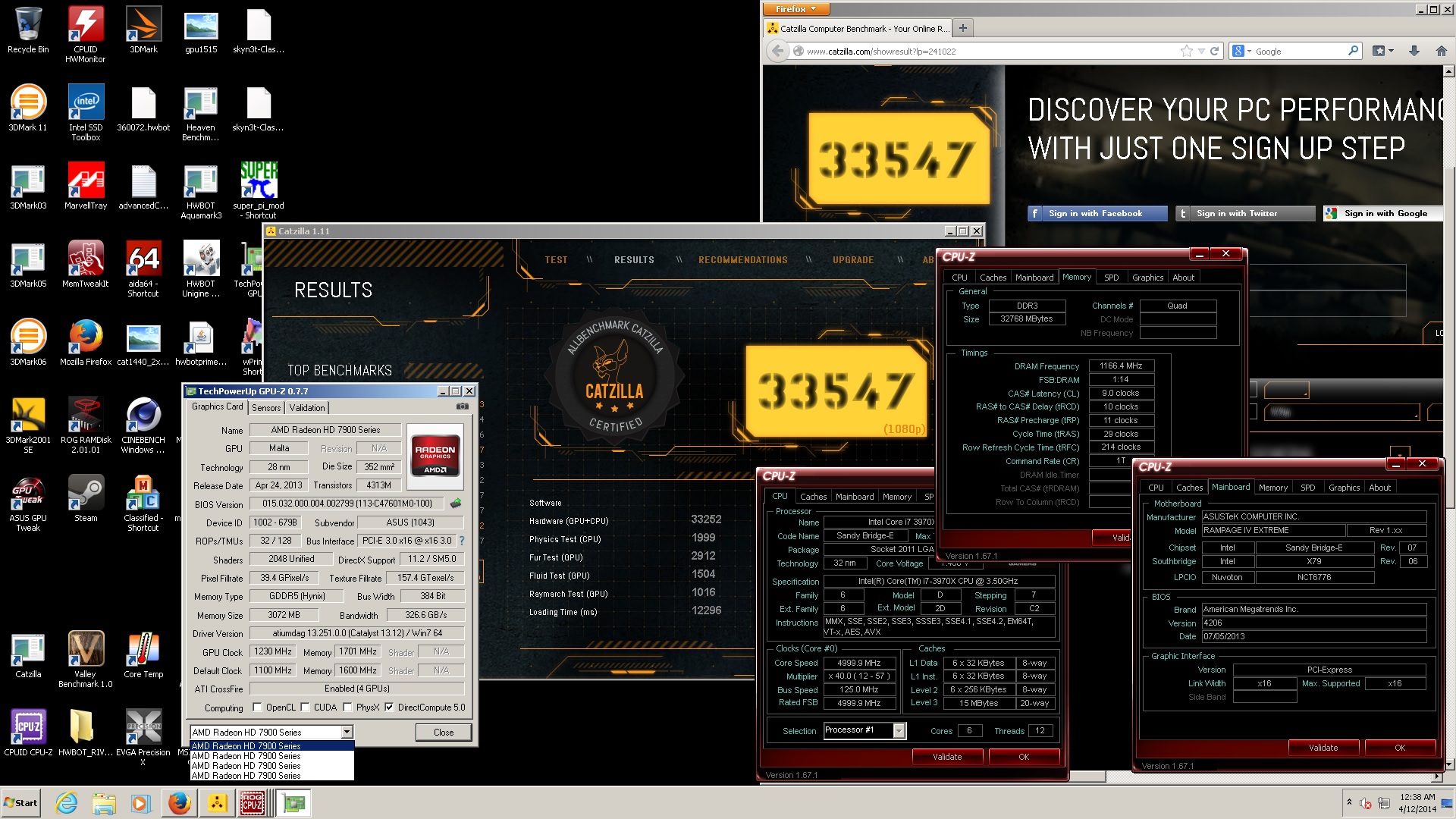Screen dimensions: 1456x819
Task: Open TEST tab in Catzilla
Action: (556, 260)
